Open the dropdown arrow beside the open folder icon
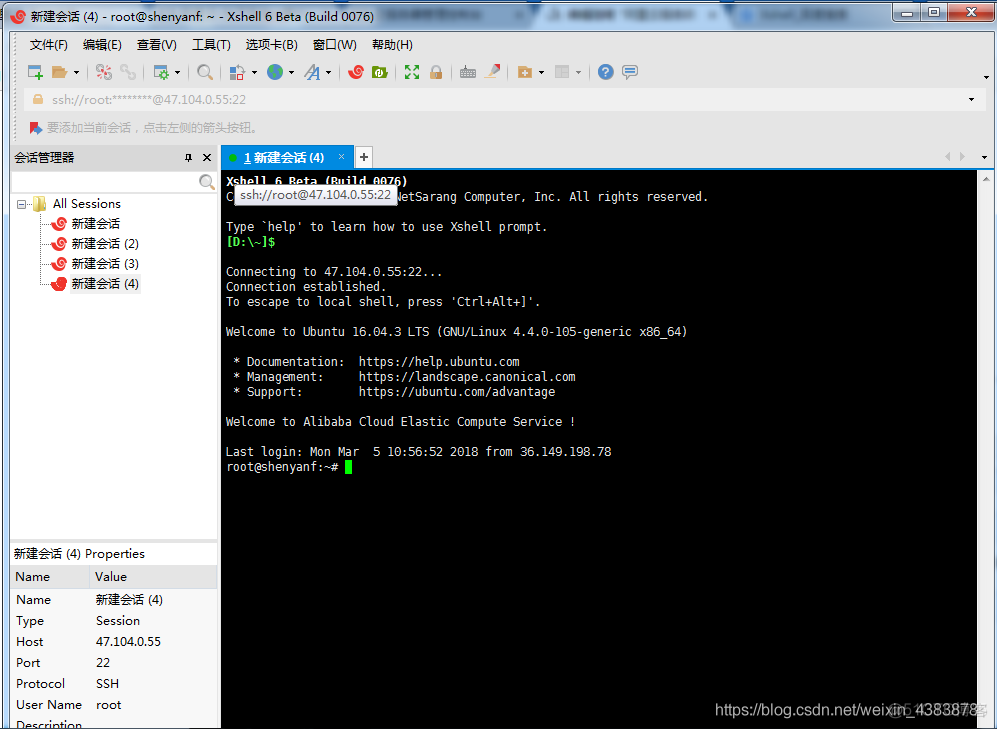Image resolution: width=997 pixels, height=729 pixels. (76, 72)
